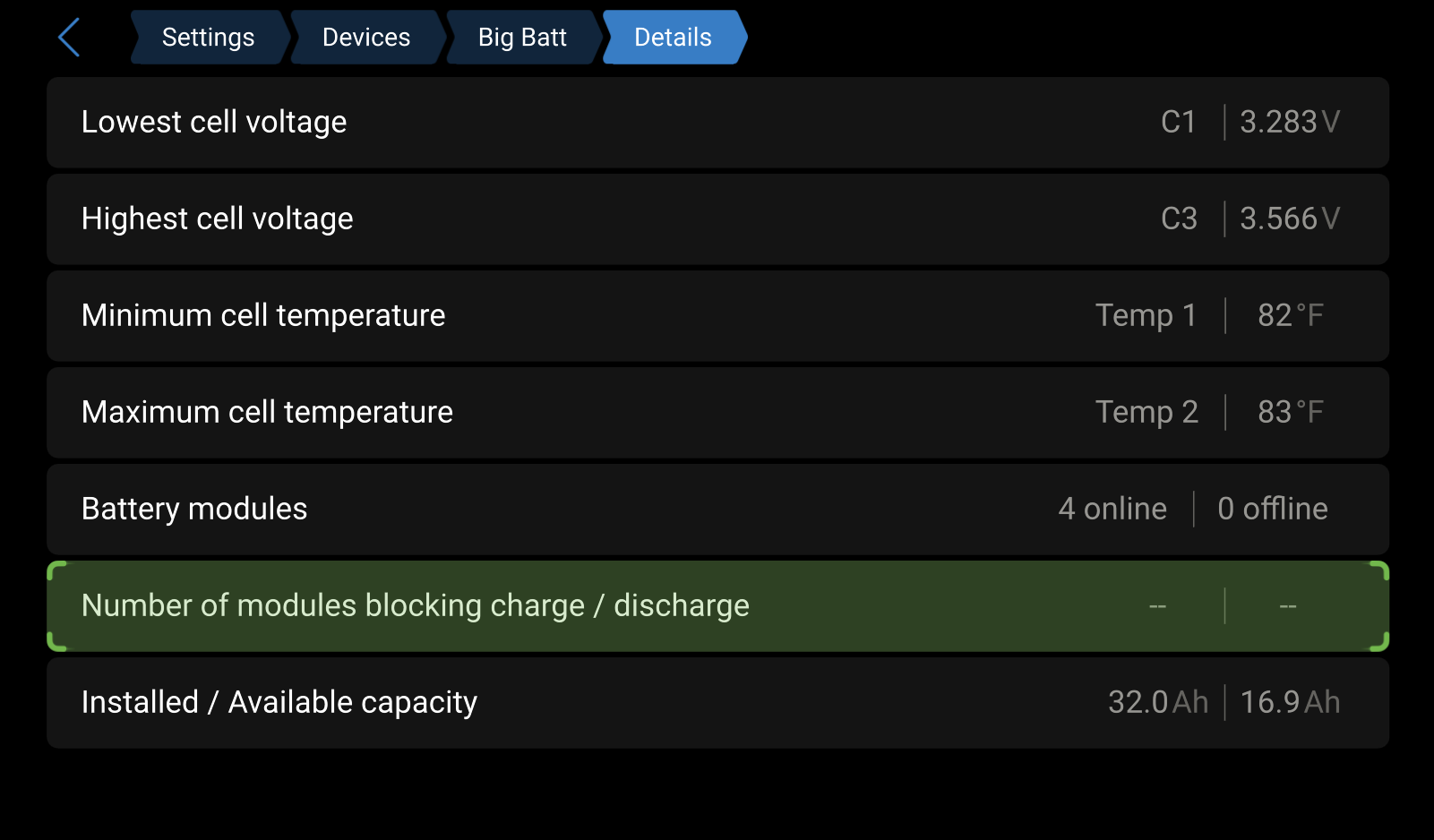Click the Maximum cell temperature row
1434x840 pixels.
click(x=717, y=413)
